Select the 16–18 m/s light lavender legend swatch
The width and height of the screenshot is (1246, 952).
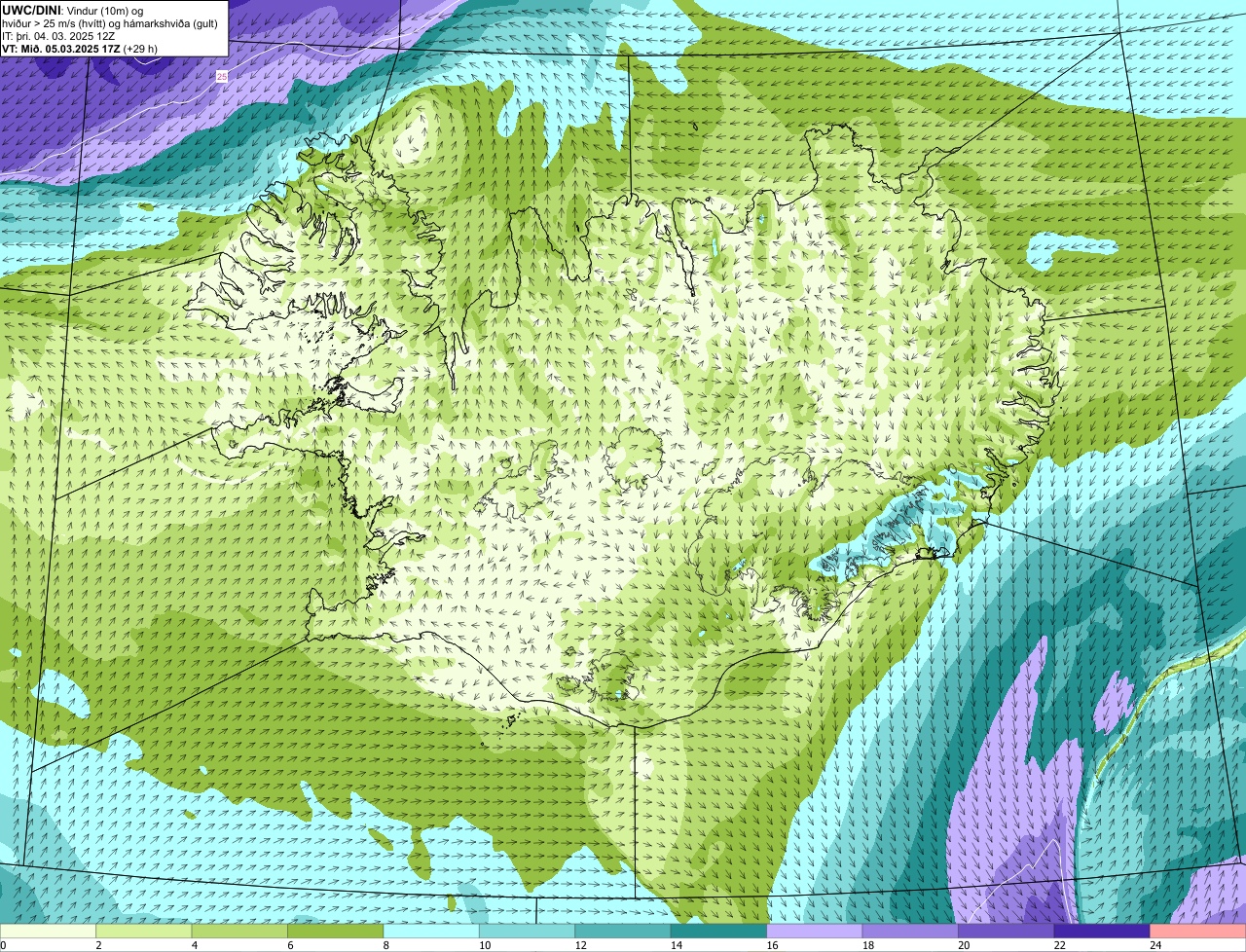tap(815, 932)
